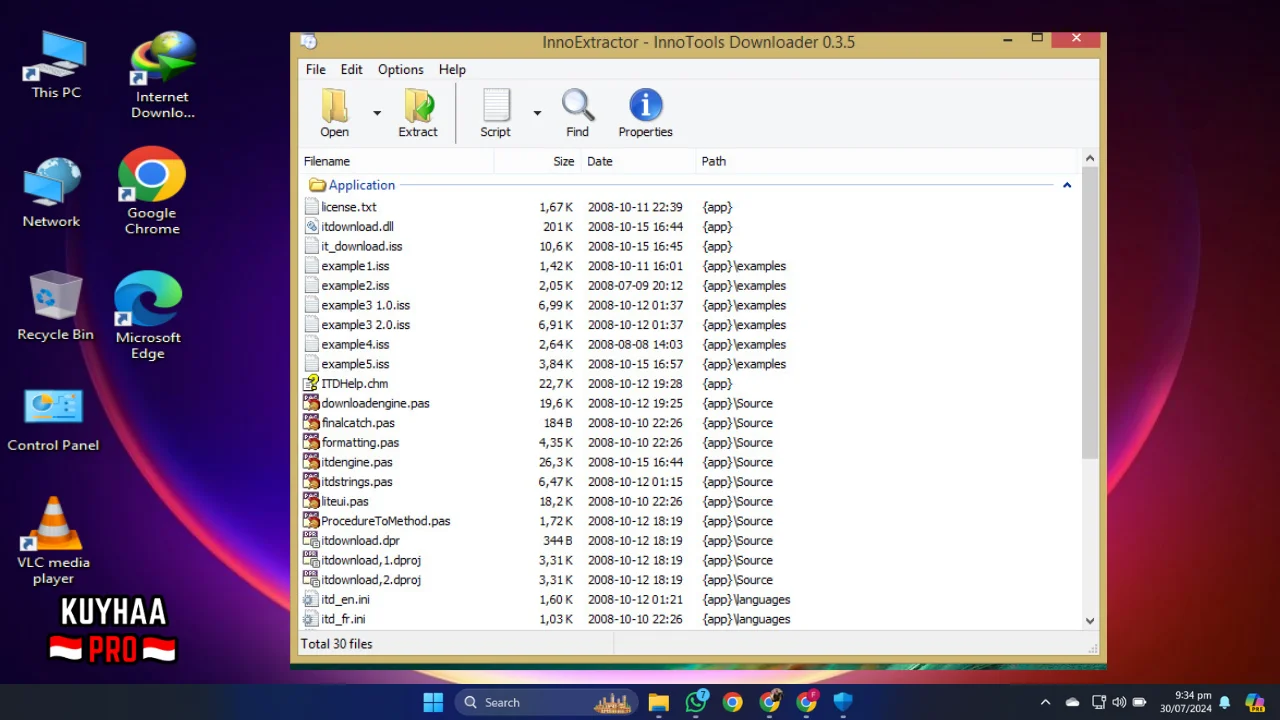Open the Network desktop icon

pyautogui.click(x=52, y=192)
